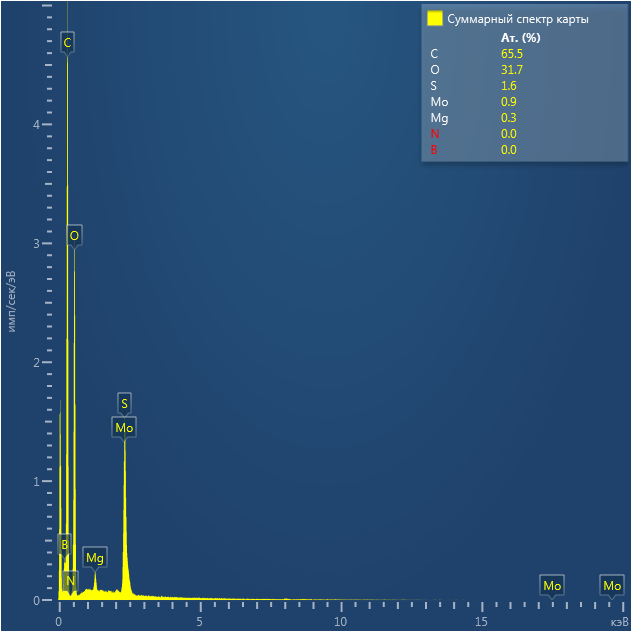The height and width of the screenshot is (632, 632).
Task: Select the Mo marker near 17 keV
Action: tap(552, 585)
